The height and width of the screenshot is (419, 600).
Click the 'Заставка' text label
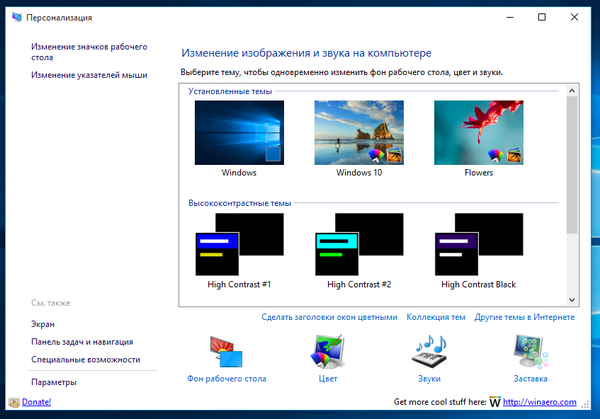pyautogui.click(x=530, y=379)
